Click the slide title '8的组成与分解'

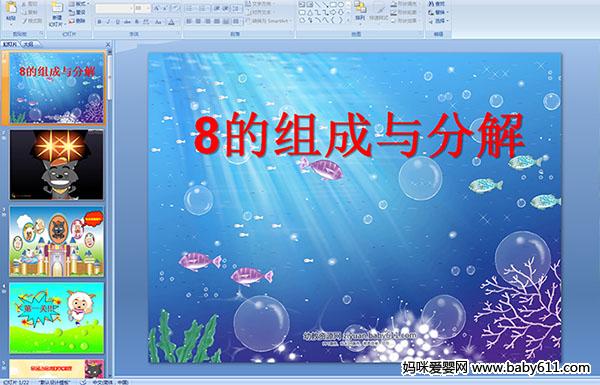point(359,136)
